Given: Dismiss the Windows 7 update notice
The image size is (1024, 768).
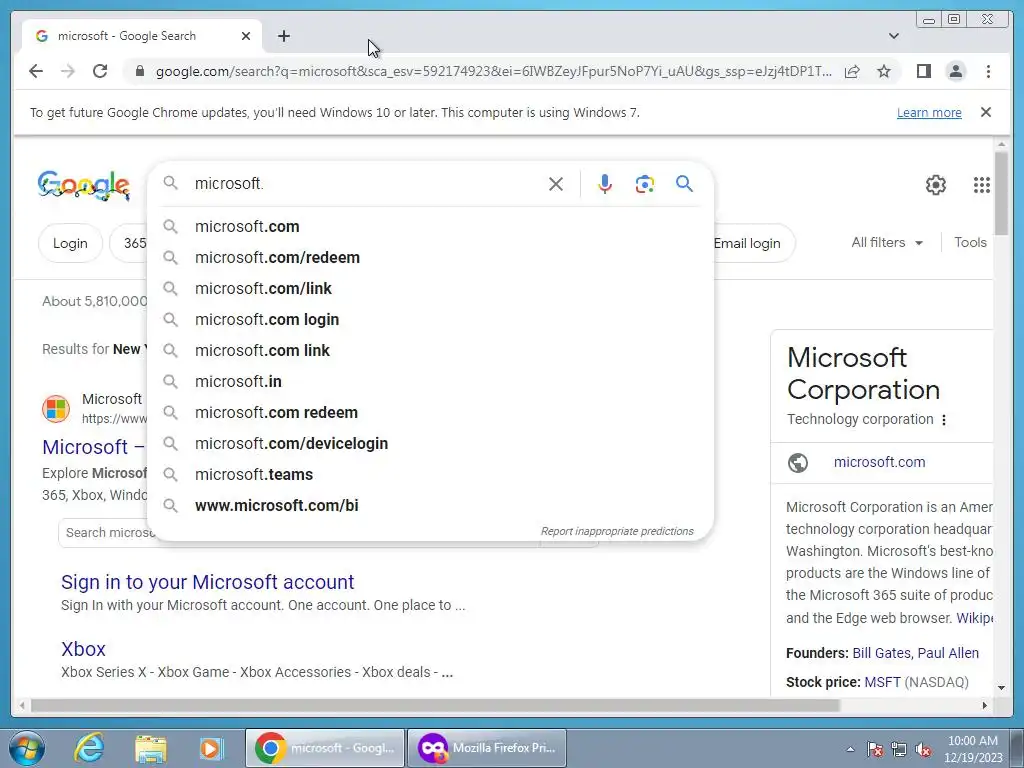Looking at the screenshot, I should [x=985, y=112].
